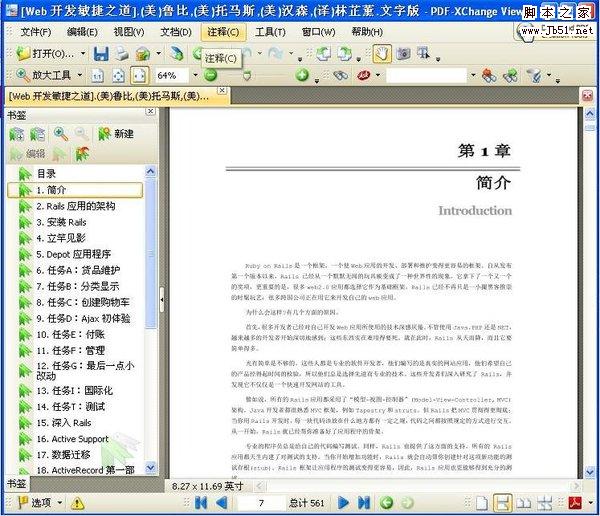Click the first bookmark expand-all icon
Viewport: 600px width, 516px height.
(16, 134)
